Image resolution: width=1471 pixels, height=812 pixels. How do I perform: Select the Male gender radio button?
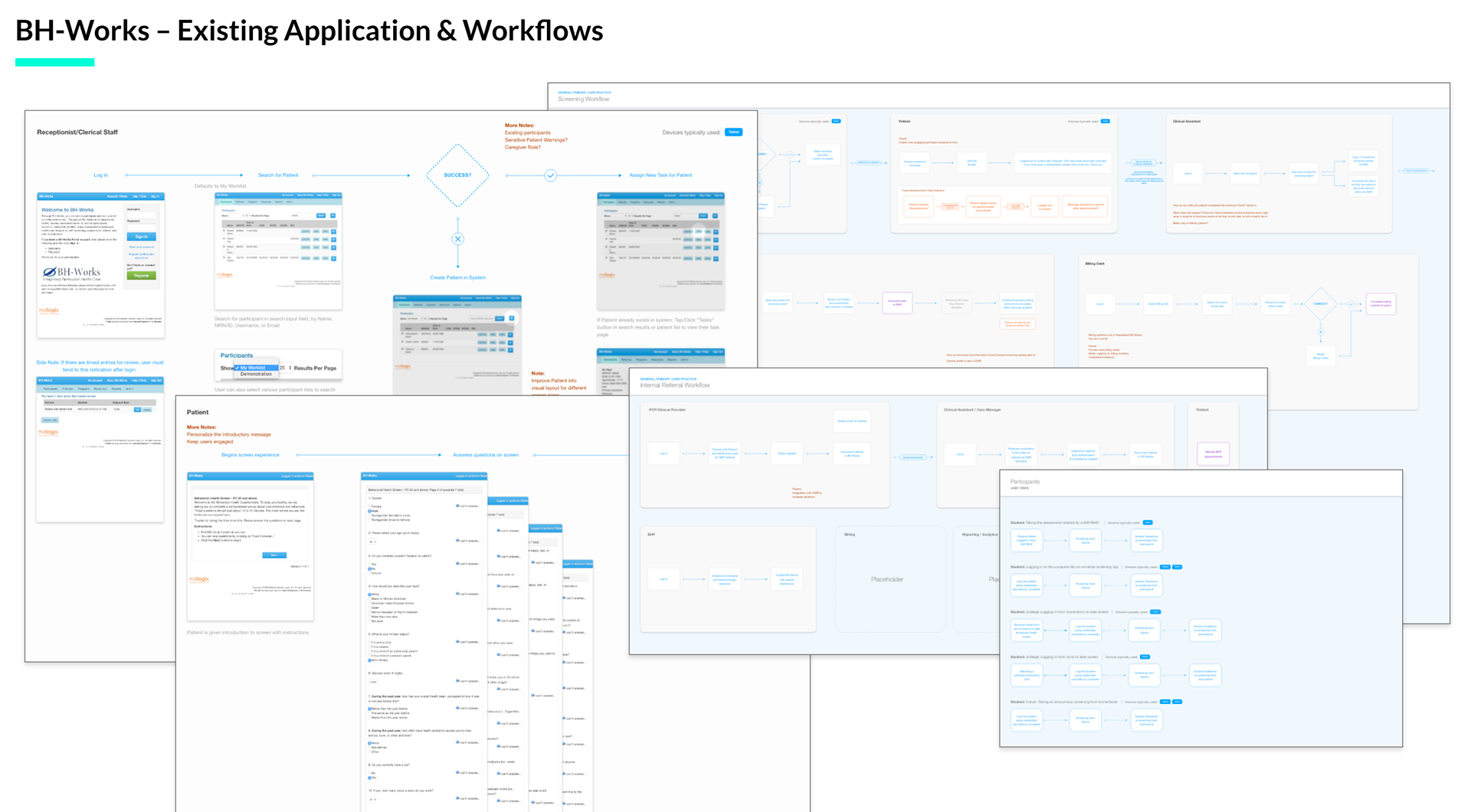tap(370, 511)
